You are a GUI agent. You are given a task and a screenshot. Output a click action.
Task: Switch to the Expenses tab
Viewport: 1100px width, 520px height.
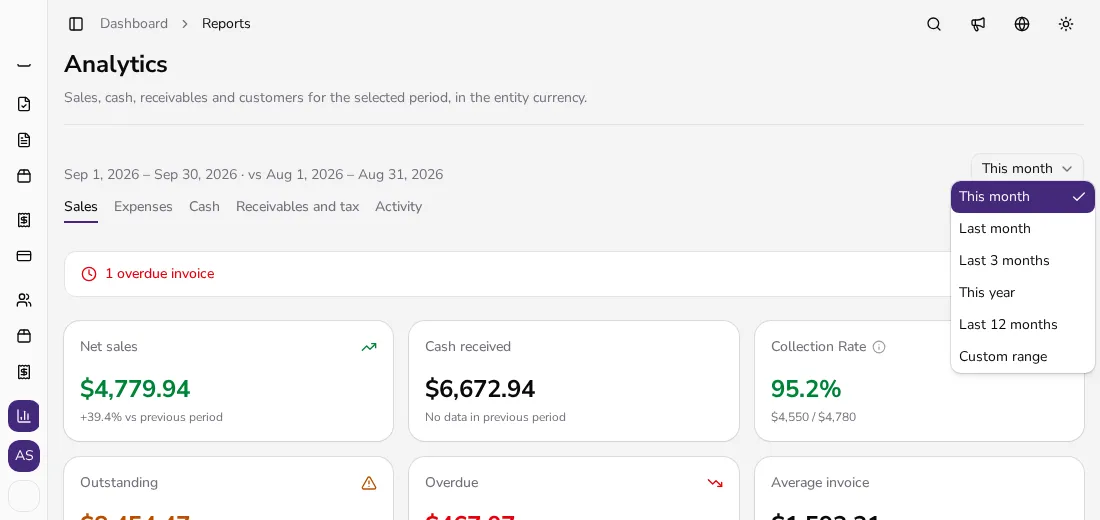[143, 206]
